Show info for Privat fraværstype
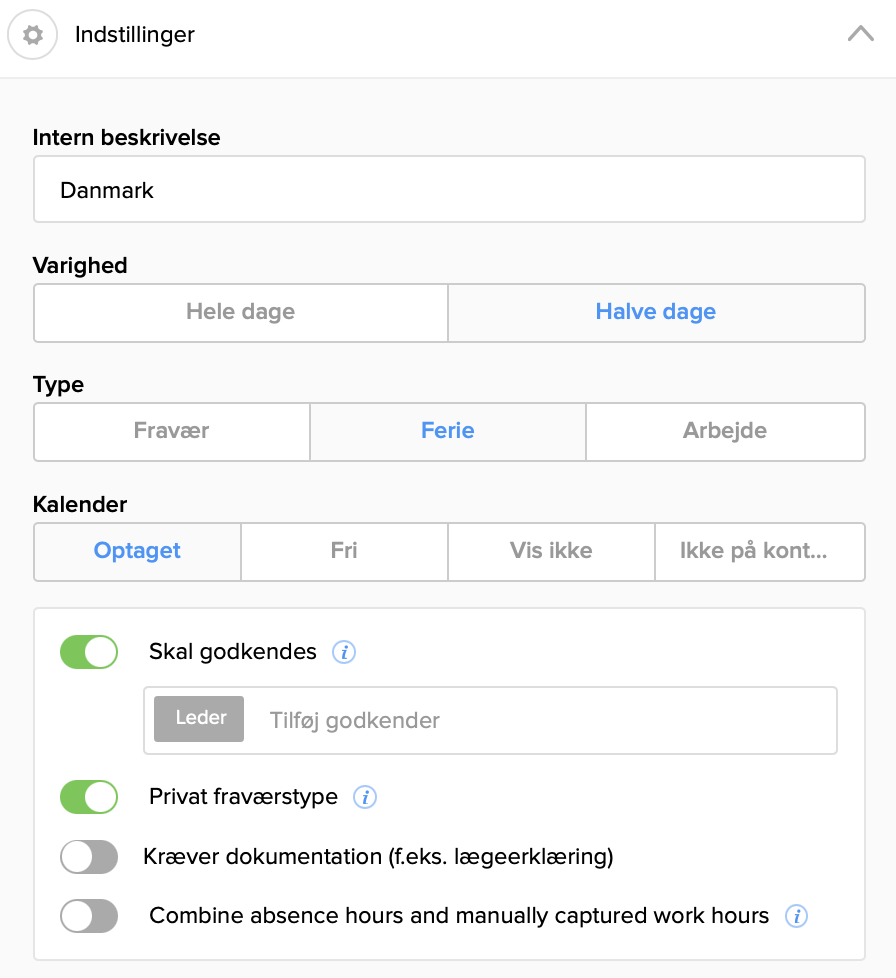This screenshot has width=896, height=978. click(366, 797)
